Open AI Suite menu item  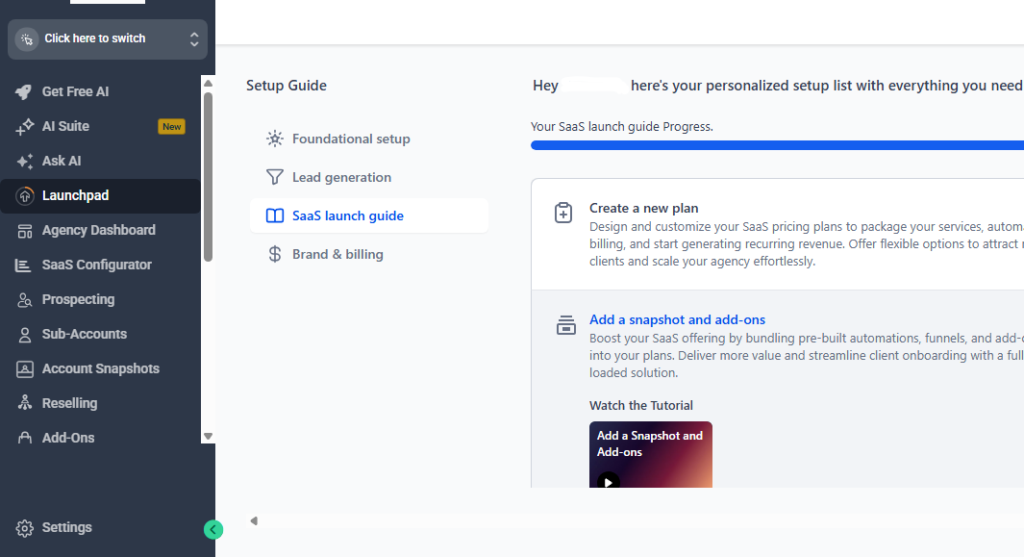(x=100, y=127)
